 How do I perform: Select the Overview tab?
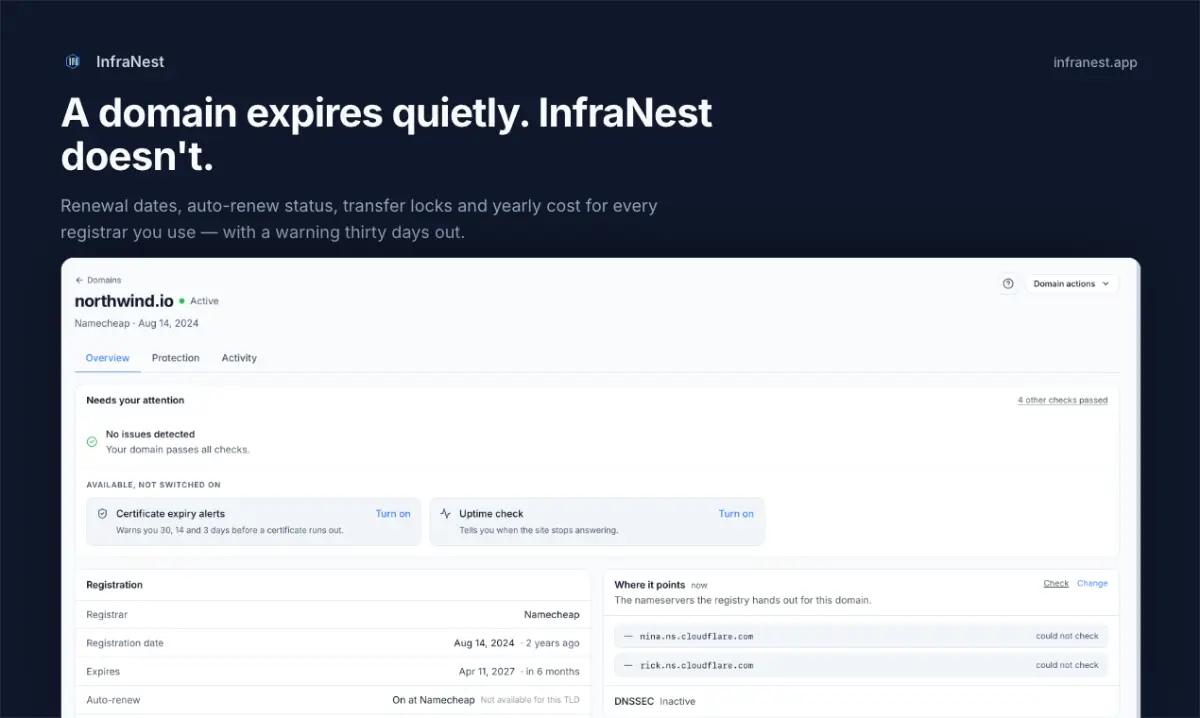(107, 358)
